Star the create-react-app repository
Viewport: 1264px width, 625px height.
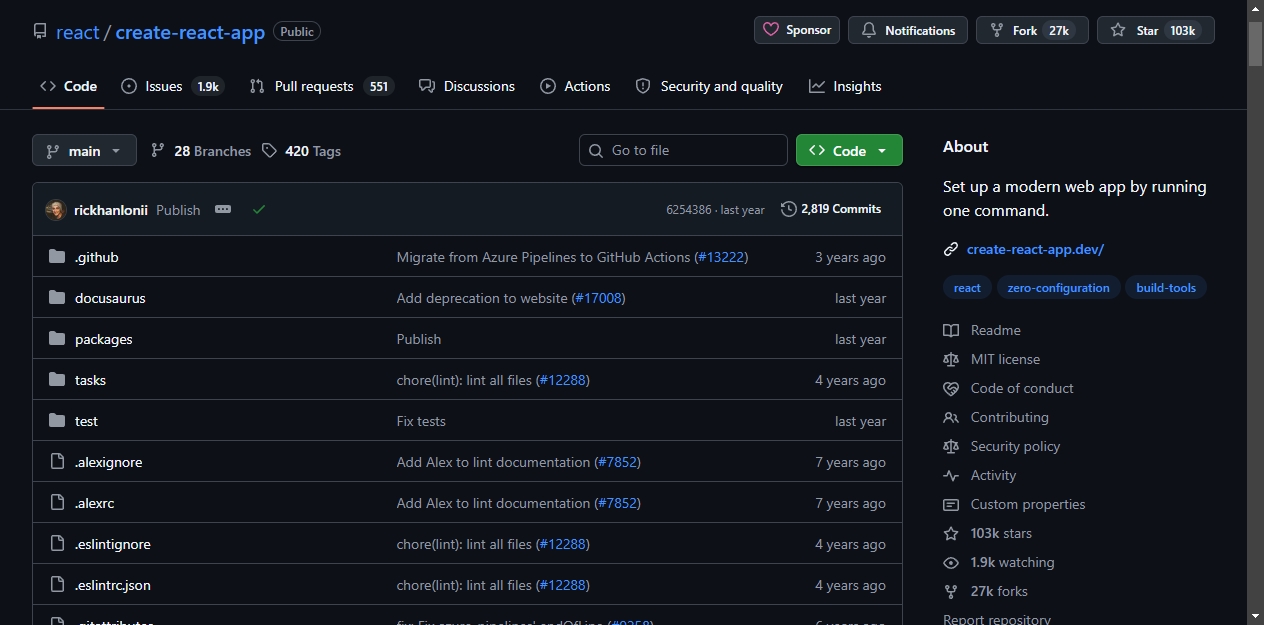pyautogui.click(x=1155, y=30)
